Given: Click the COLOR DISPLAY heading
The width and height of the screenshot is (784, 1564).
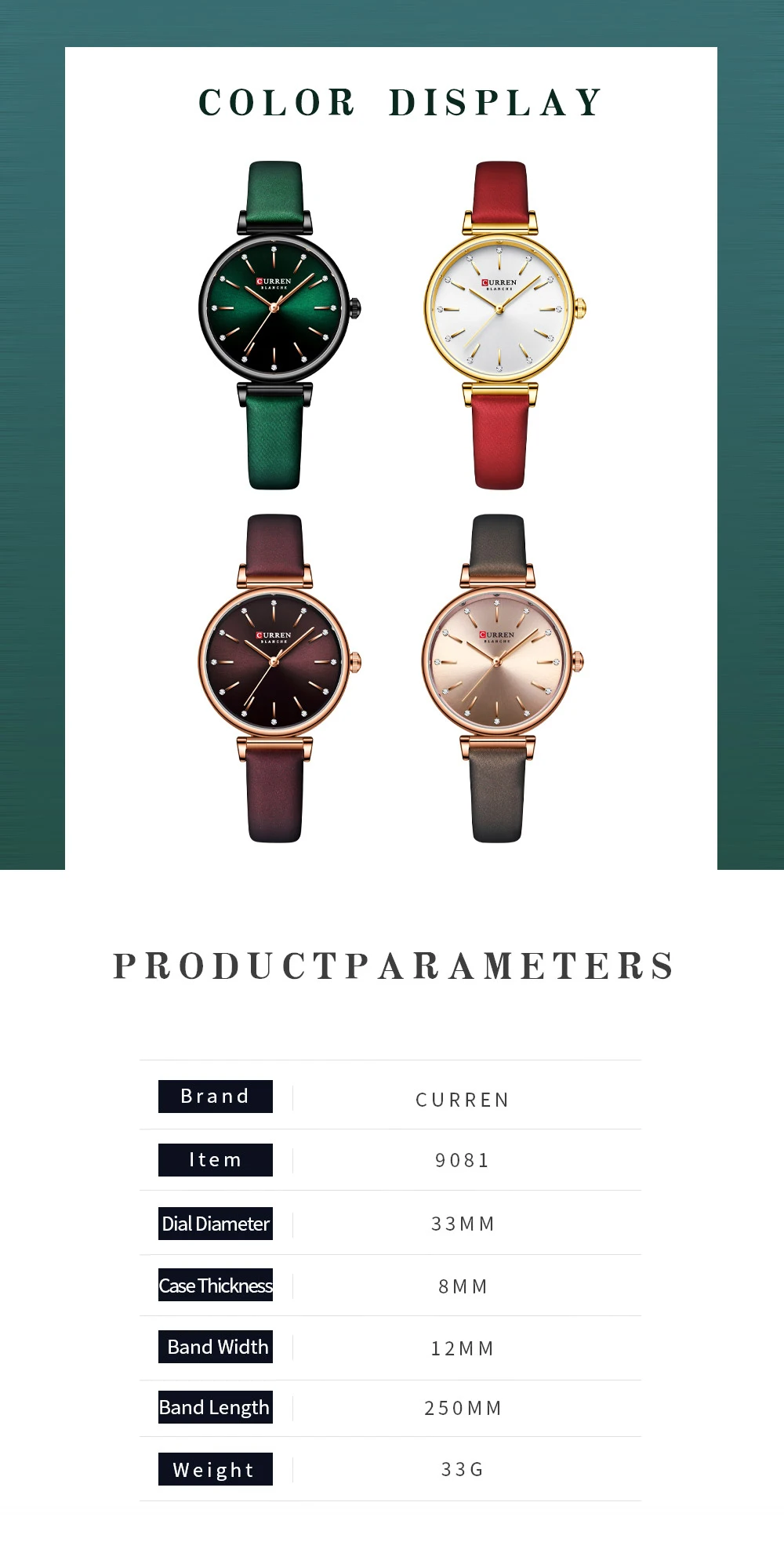Looking at the screenshot, I should (x=401, y=103).
